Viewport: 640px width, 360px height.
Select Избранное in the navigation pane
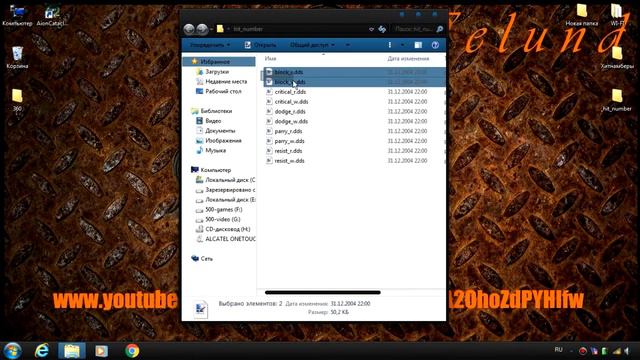click(x=215, y=62)
